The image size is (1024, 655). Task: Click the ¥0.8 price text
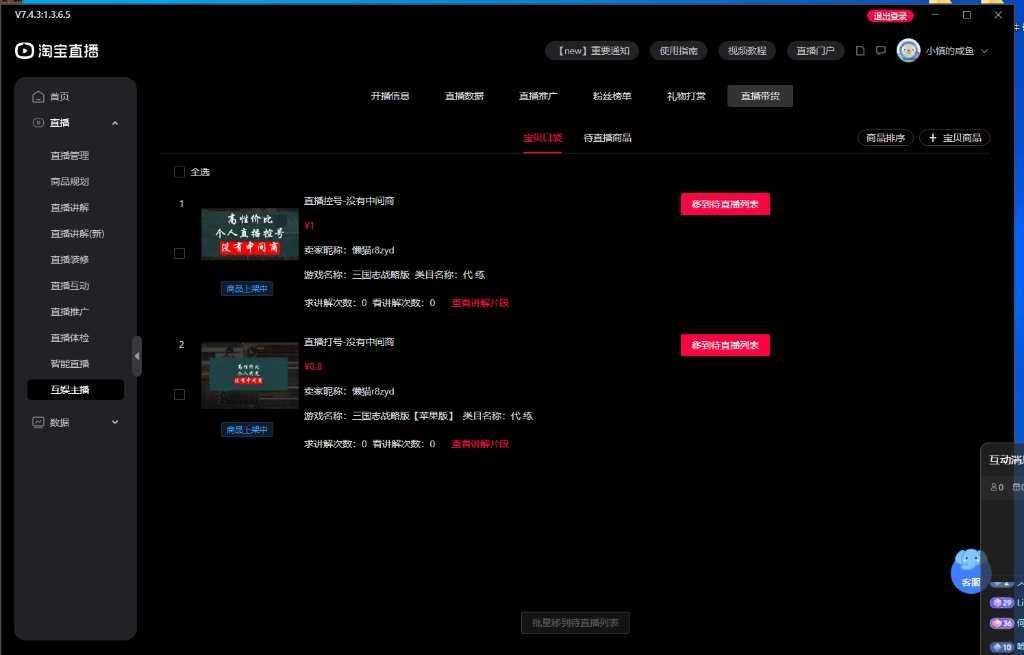313,366
